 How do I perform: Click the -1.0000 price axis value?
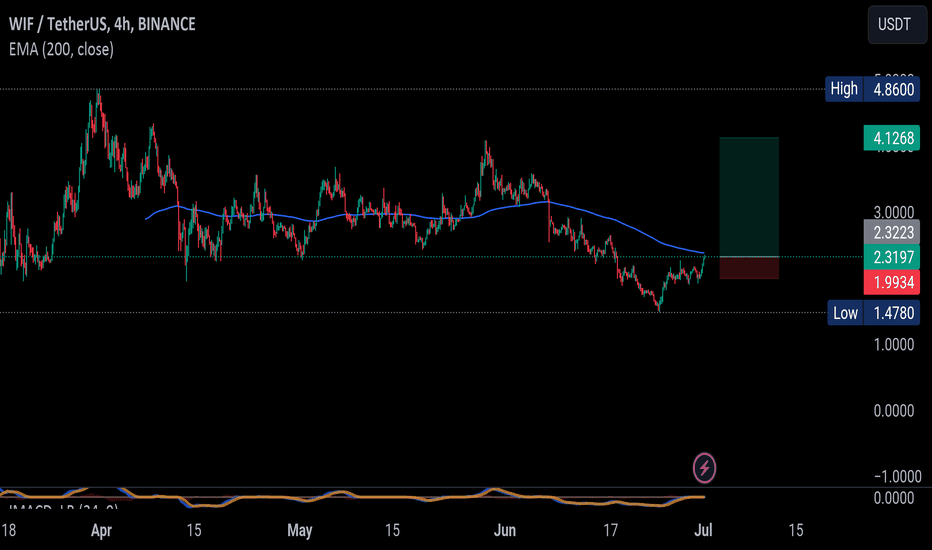(898, 476)
